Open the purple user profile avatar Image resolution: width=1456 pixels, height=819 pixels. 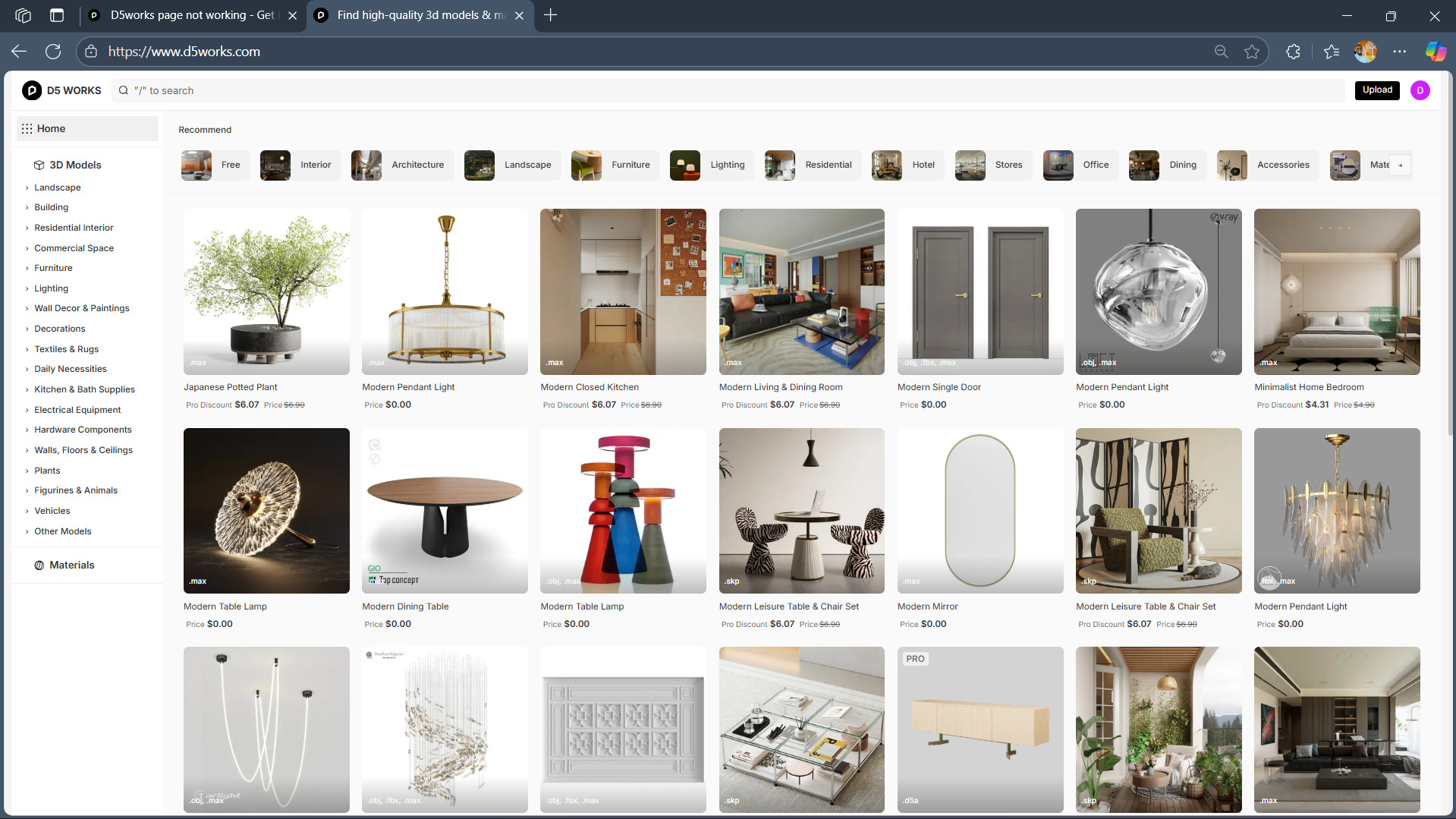[1420, 90]
